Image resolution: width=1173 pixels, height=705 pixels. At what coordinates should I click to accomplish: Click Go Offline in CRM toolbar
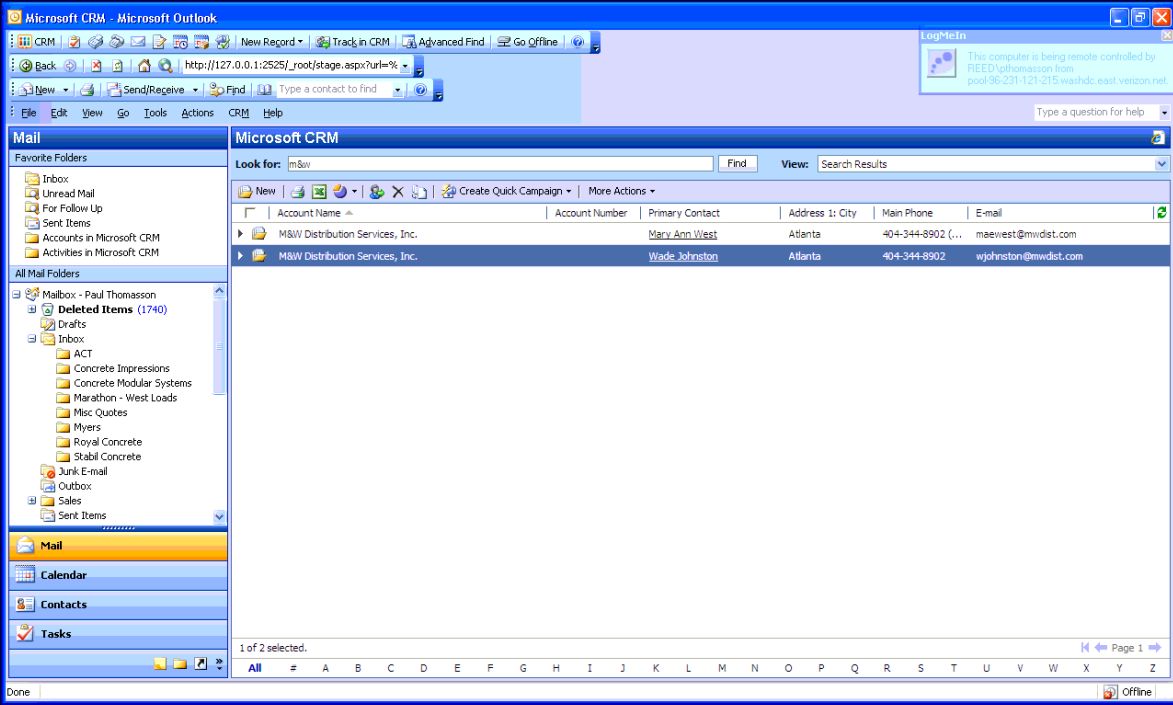528,42
